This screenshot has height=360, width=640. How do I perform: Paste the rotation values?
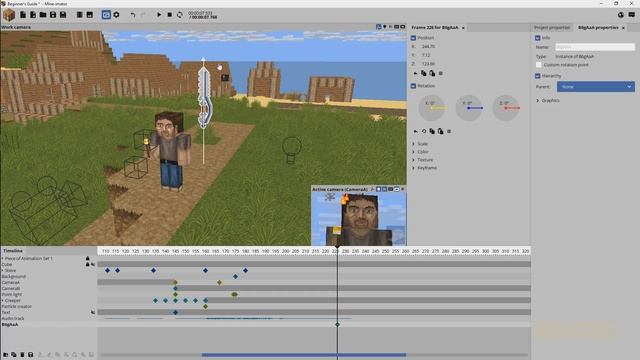(x=440, y=131)
